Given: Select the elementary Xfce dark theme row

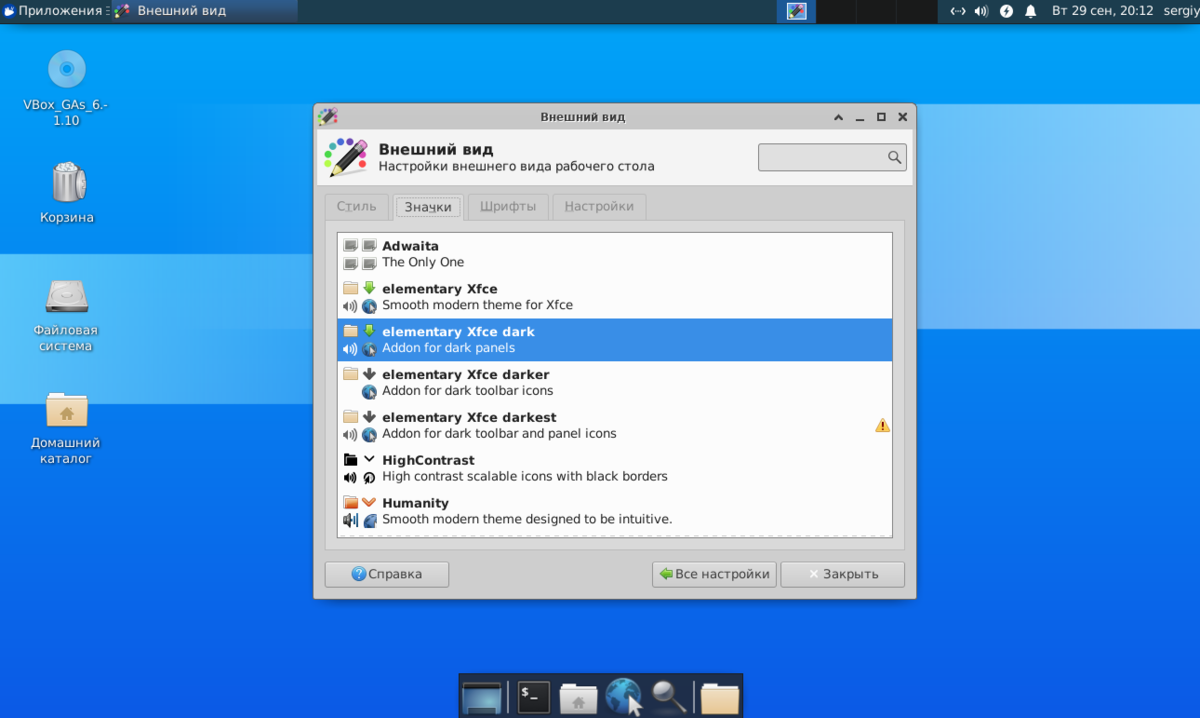Looking at the screenshot, I should pyautogui.click(x=615, y=340).
